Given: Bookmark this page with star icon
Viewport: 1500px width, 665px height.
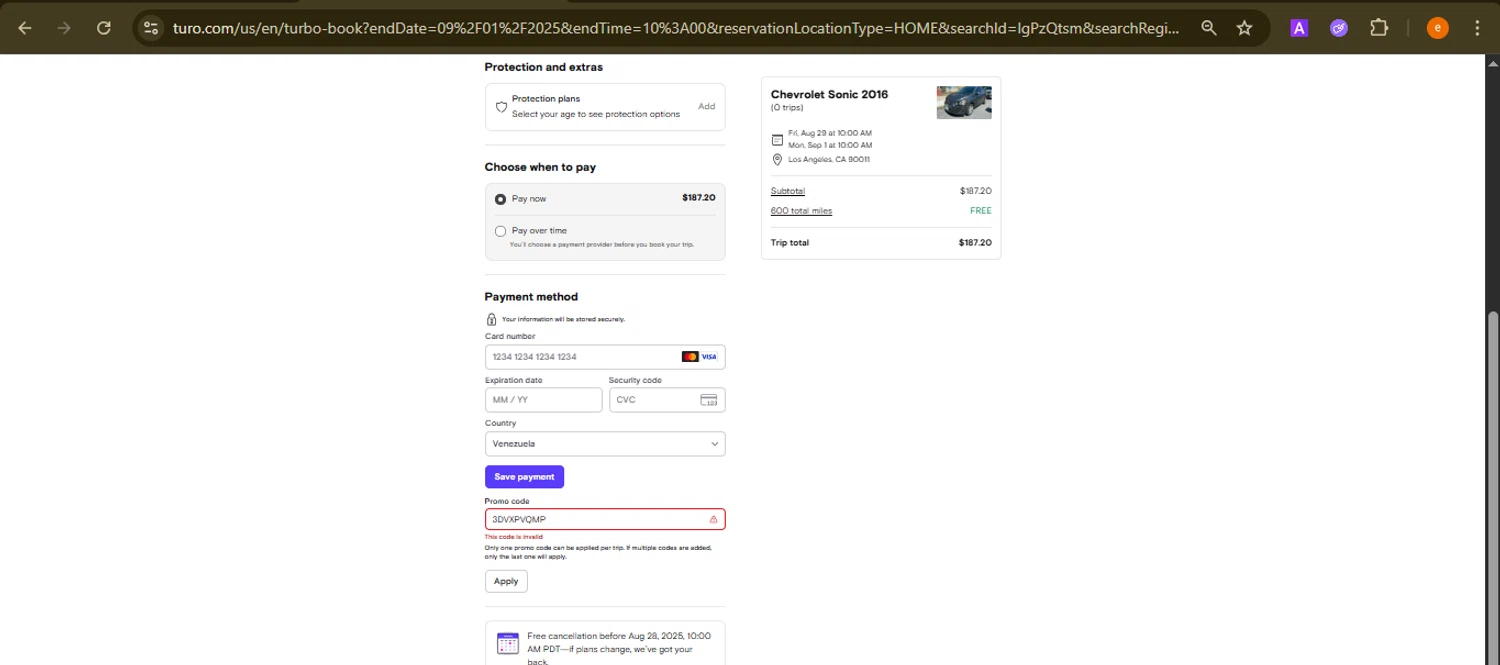Looking at the screenshot, I should pyautogui.click(x=1245, y=28).
